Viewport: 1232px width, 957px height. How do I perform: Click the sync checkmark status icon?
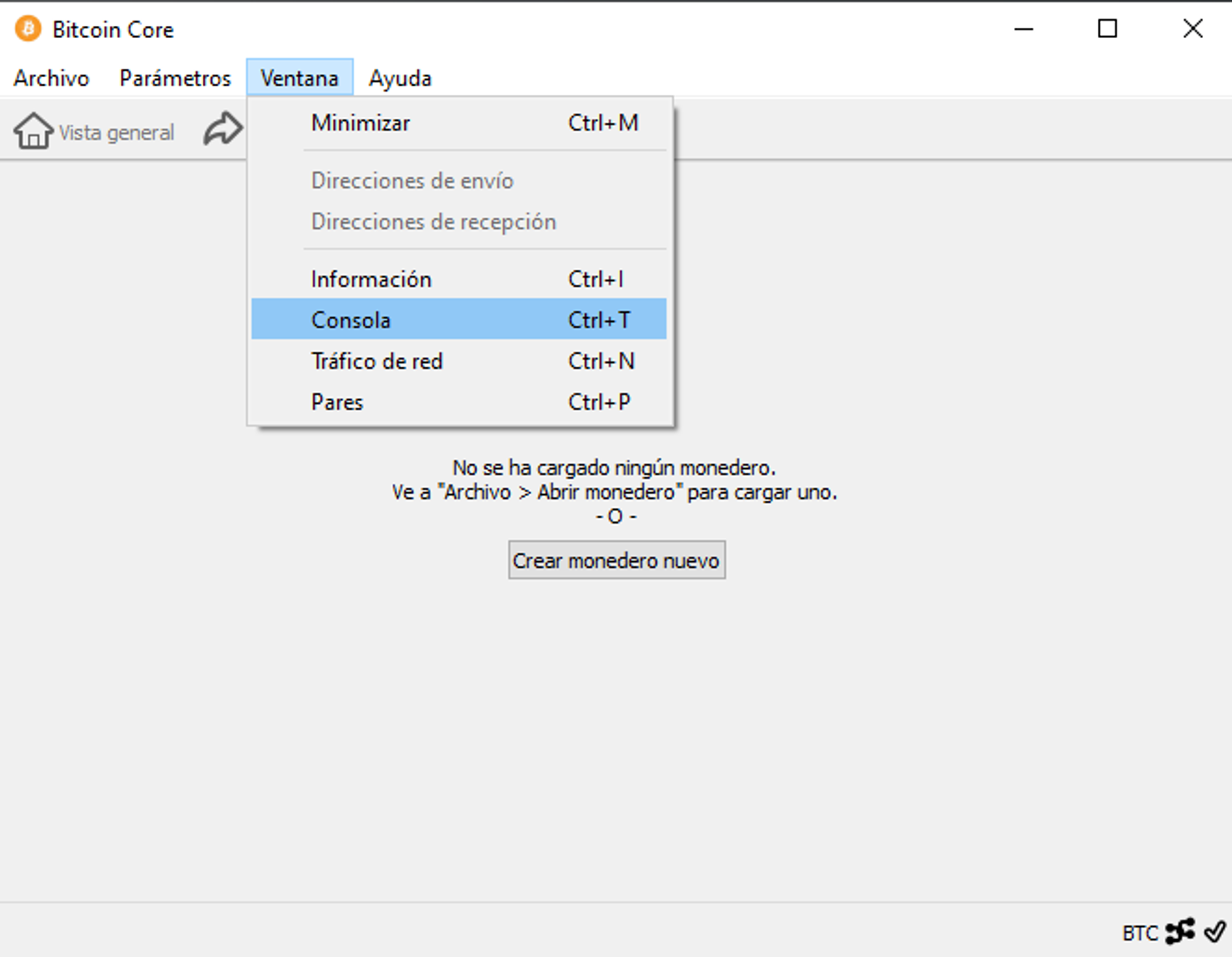click(x=1215, y=931)
